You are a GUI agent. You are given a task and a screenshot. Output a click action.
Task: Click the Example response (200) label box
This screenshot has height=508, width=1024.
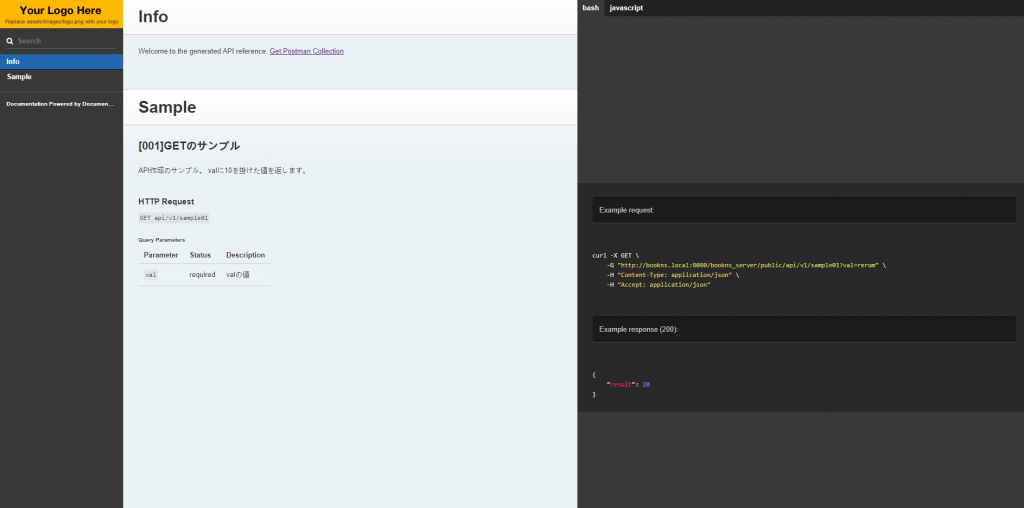click(803, 329)
